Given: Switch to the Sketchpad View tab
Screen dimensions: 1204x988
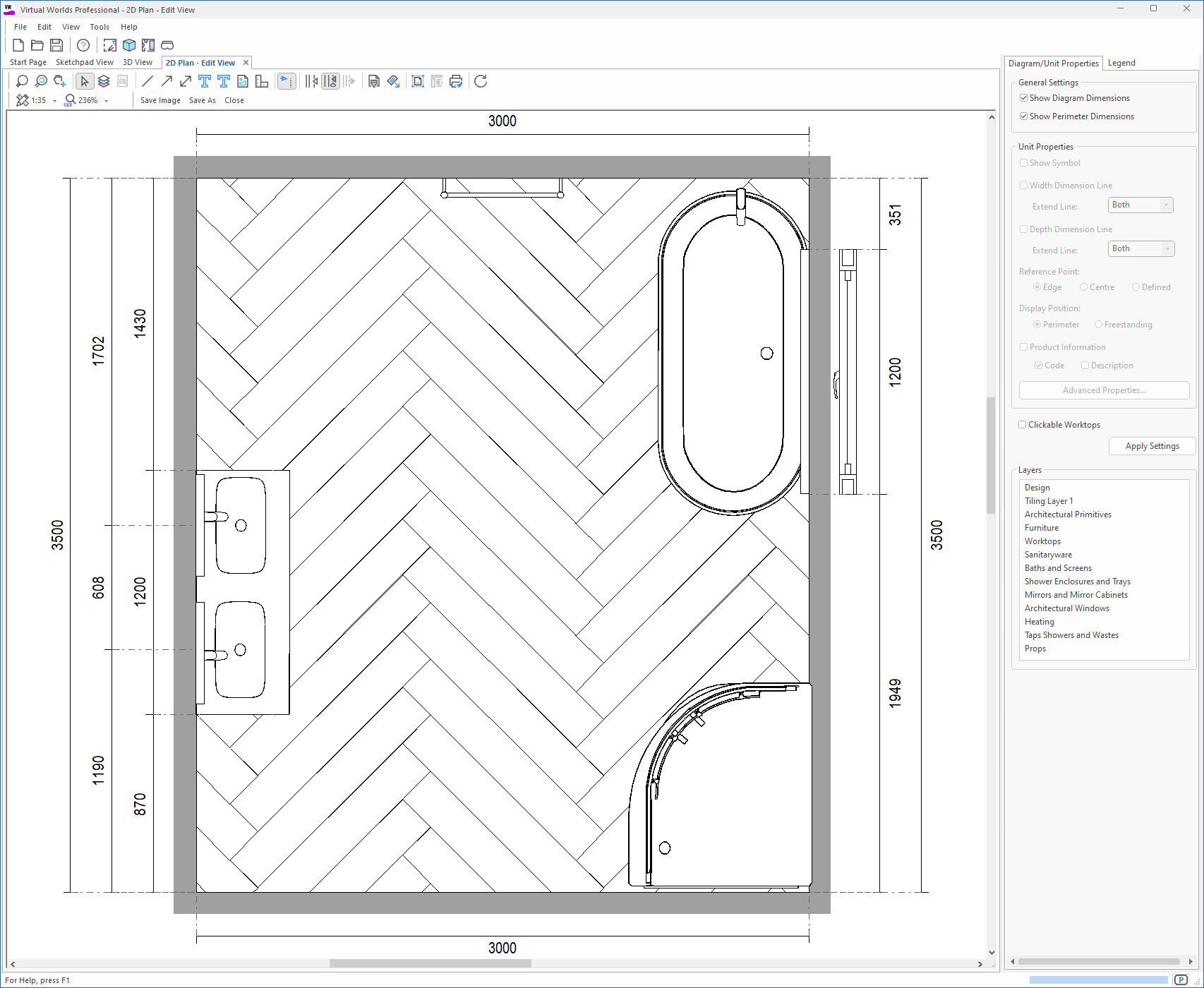Looking at the screenshot, I should [85, 62].
